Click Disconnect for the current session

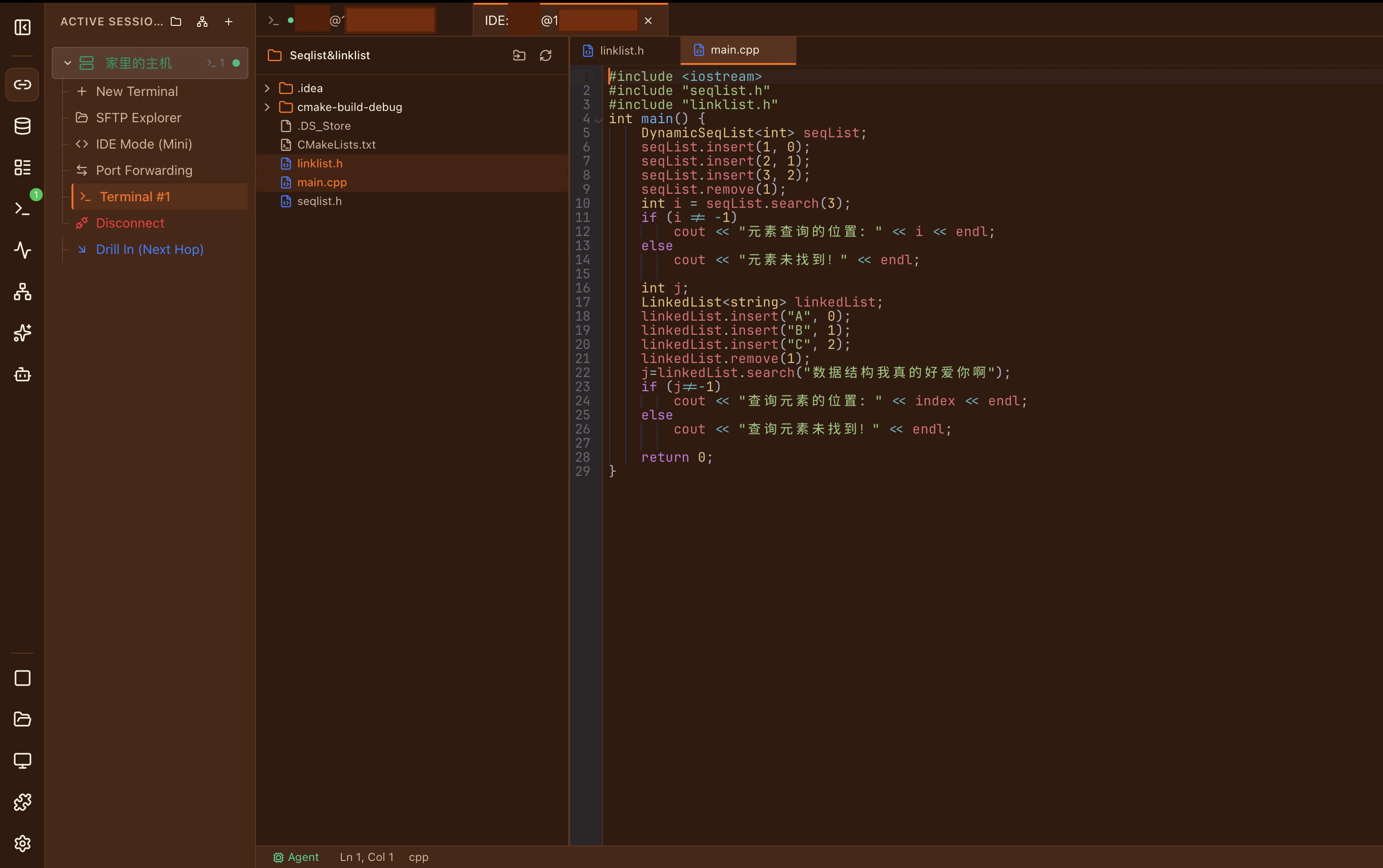click(x=130, y=223)
